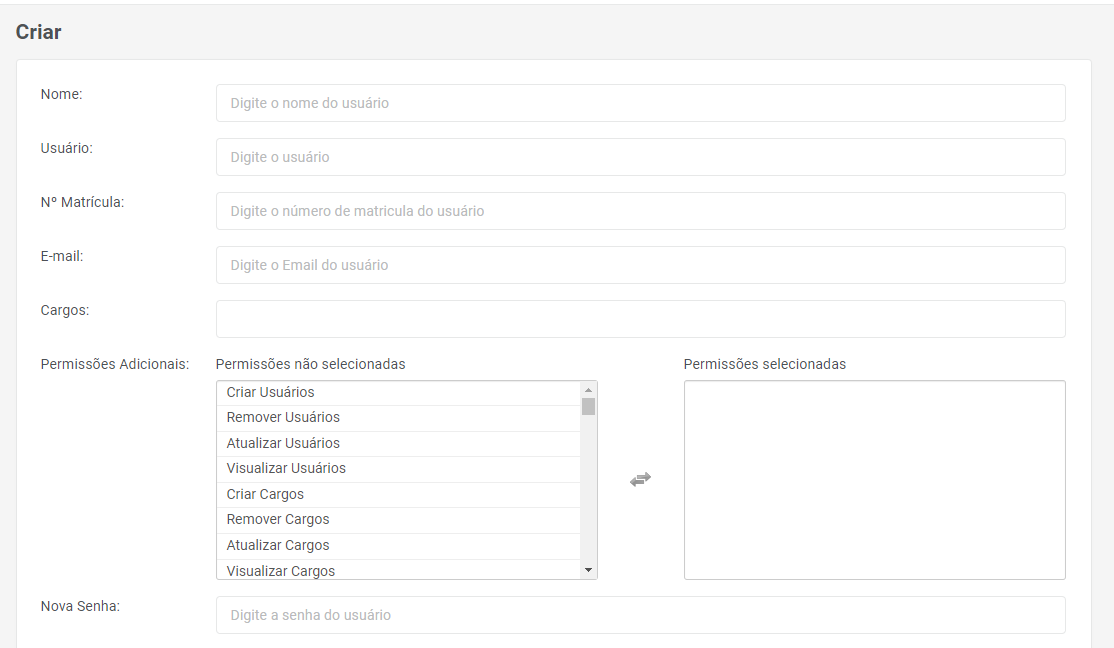Select Visualizar Cargos permission
Screen dimensions: 1114x648
pyautogui.click(x=281, y=570)
